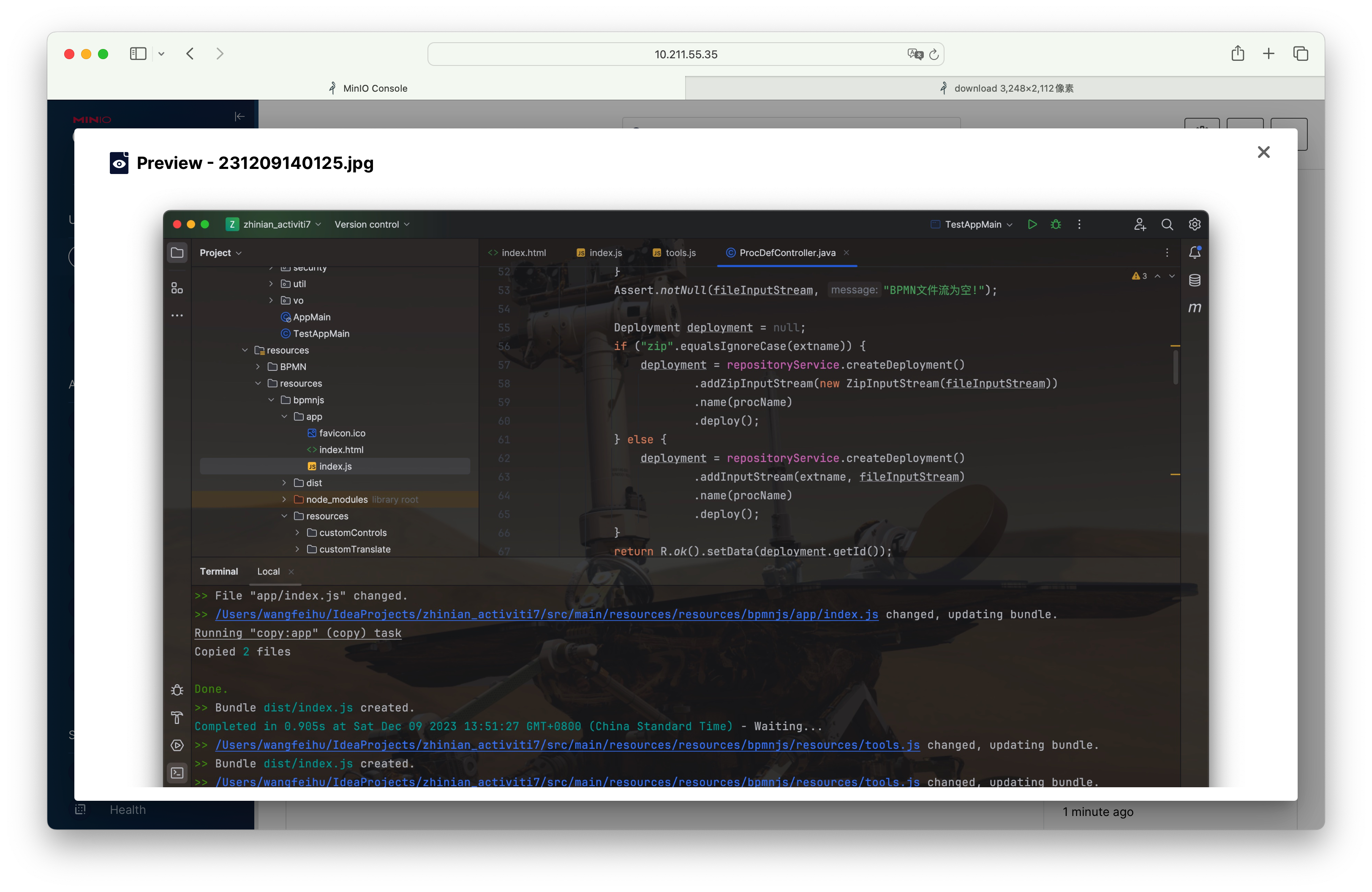Click the More tool windows ellipsis
This screenshot has width=1372, height=892.
(x=177, y=315)
